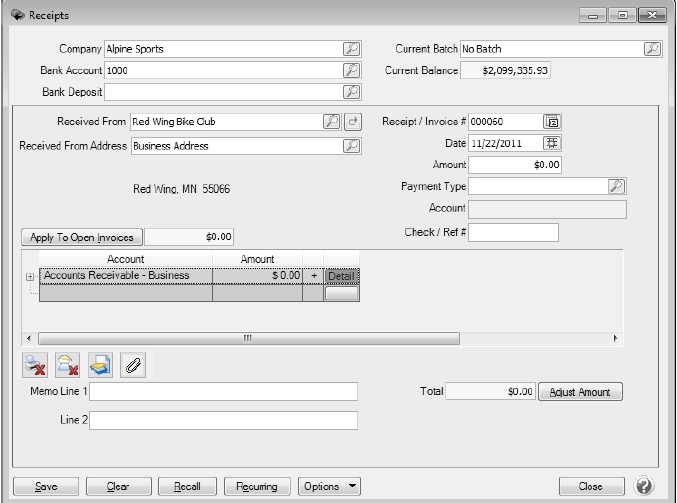Screen dimensions: 677x503
Task: Click the Receipt / Invoice # number icon
Action: tap(552, 122)
